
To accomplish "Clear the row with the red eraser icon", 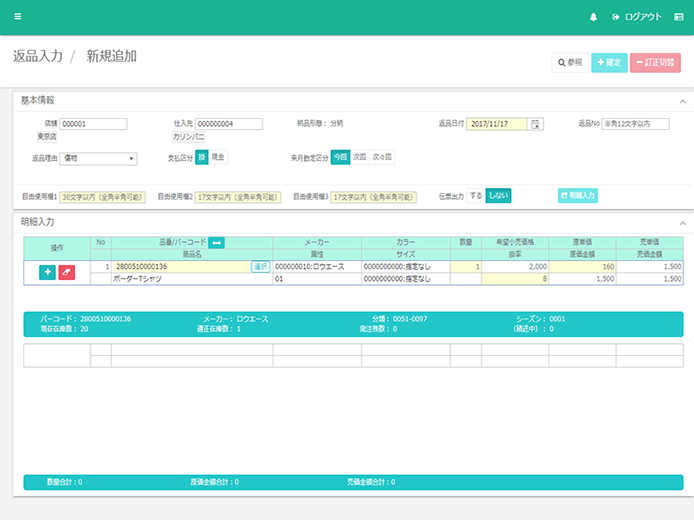I will pos(67,272).
